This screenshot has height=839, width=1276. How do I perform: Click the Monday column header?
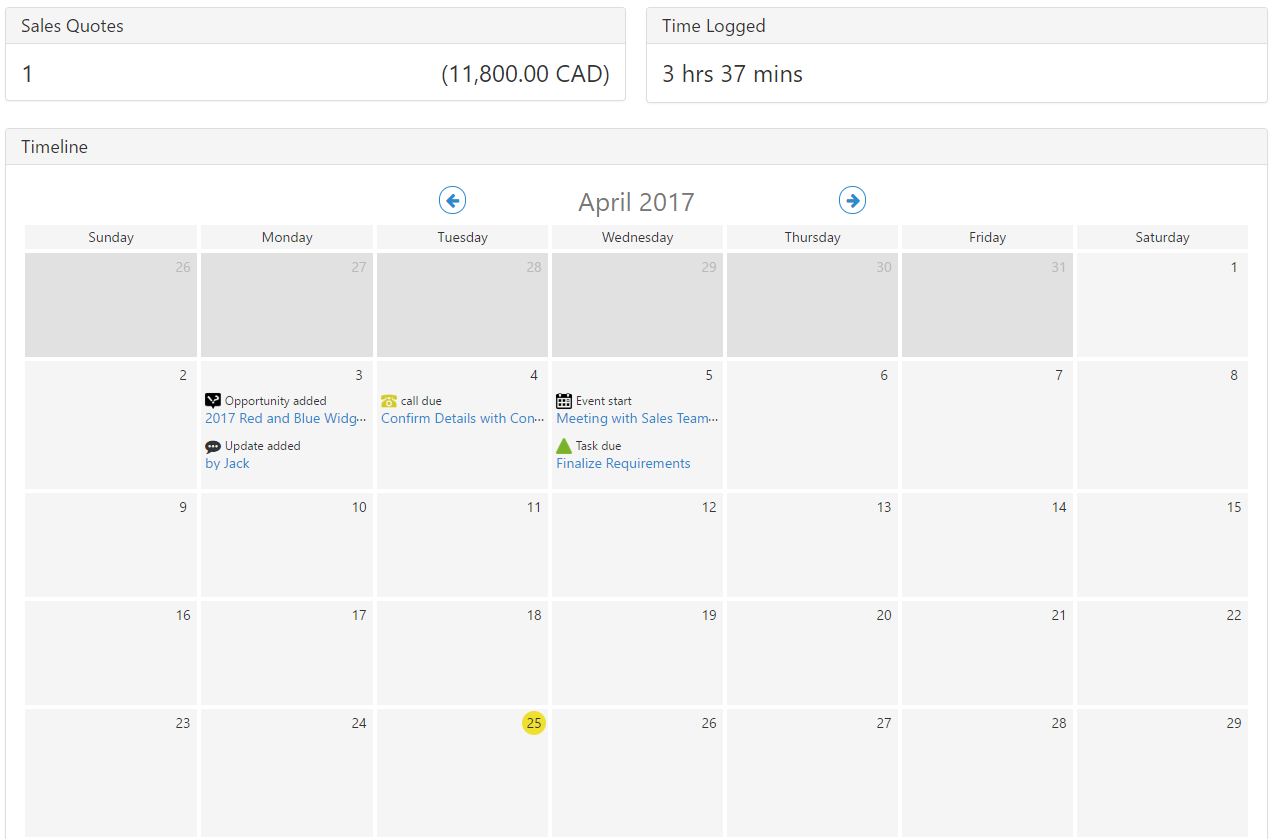(287, 237)
